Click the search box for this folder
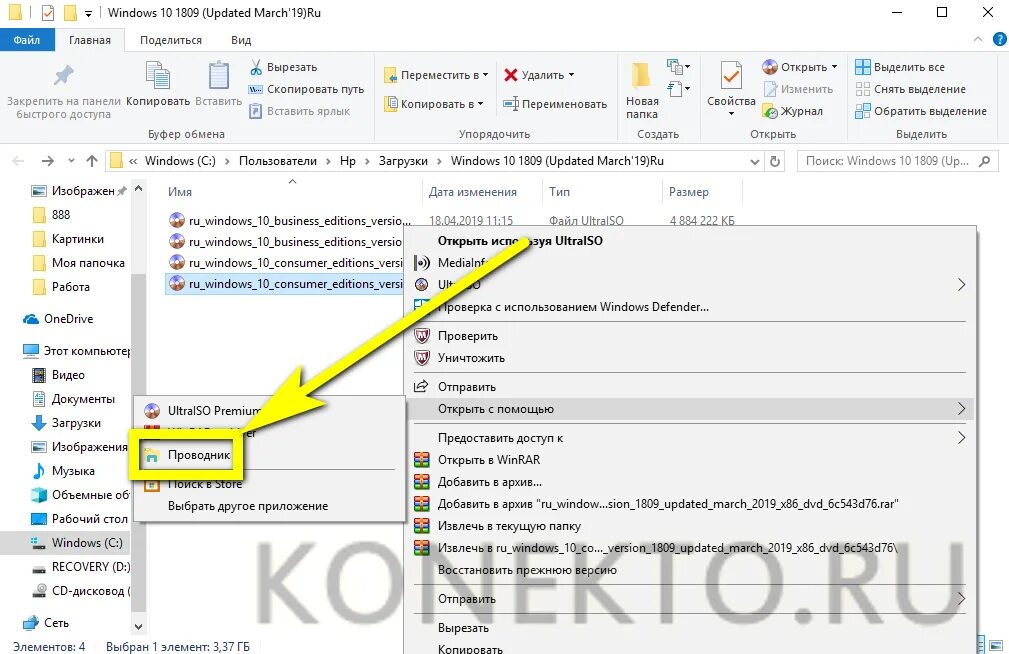 [897, 162]
